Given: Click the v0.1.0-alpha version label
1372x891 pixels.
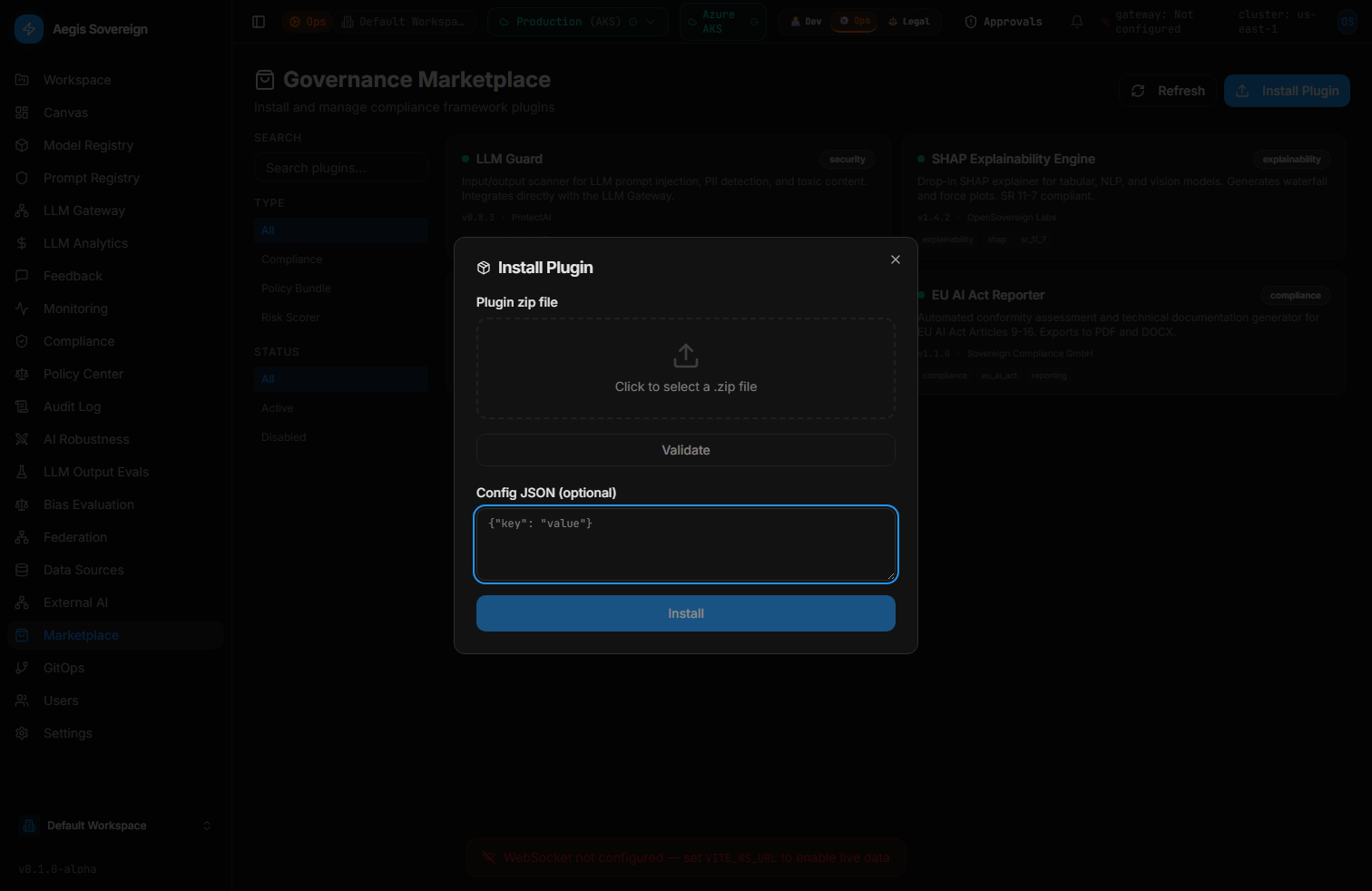Looking at the screenshot, I should [57, 869].
